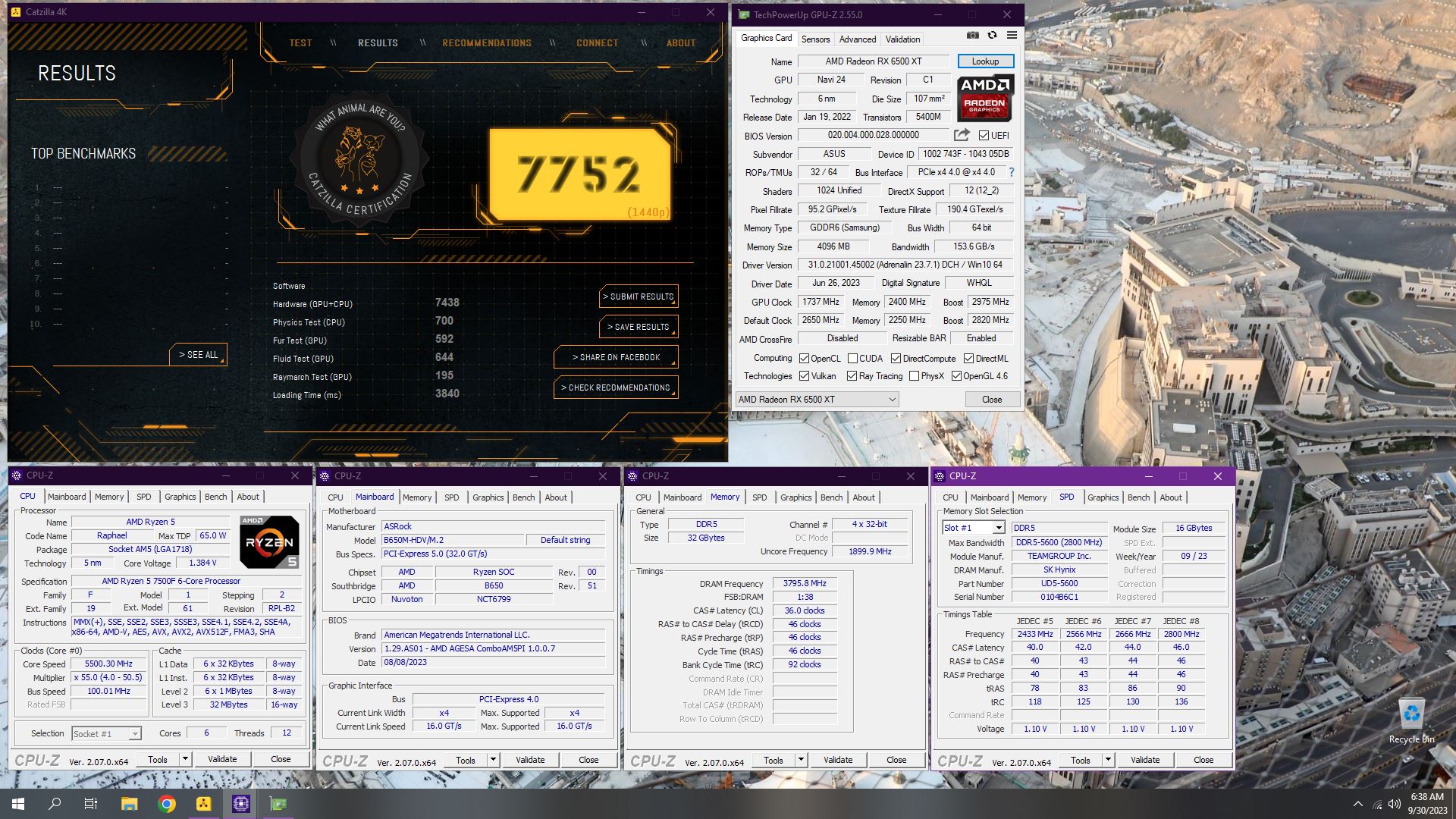Click the volume speaker tray icon
The height and width of the screenshot is (819, 1456).
[x=1394, y=804]
